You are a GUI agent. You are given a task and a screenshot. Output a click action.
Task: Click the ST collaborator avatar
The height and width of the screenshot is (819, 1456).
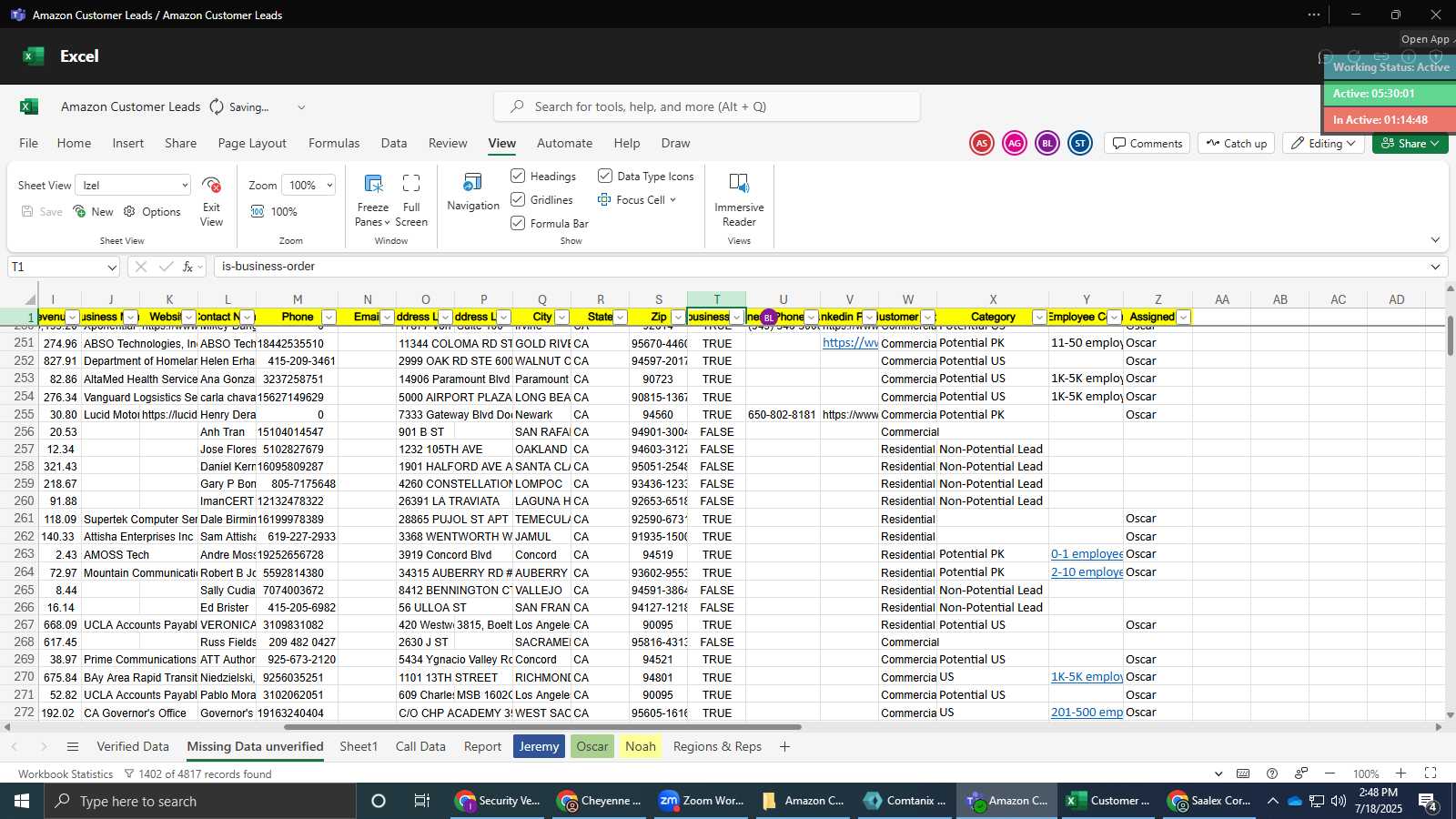[1079, 143]
